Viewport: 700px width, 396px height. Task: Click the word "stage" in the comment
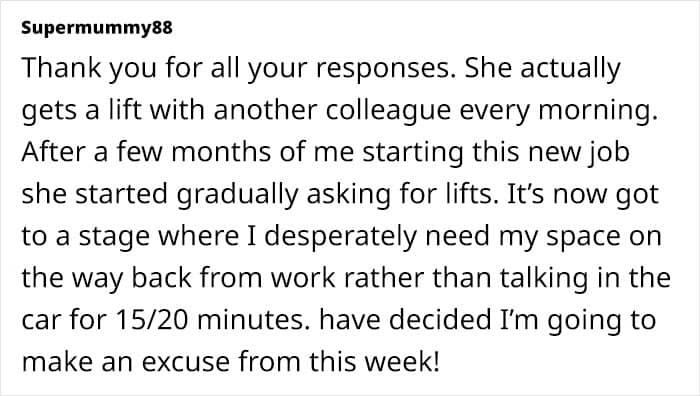114,238
